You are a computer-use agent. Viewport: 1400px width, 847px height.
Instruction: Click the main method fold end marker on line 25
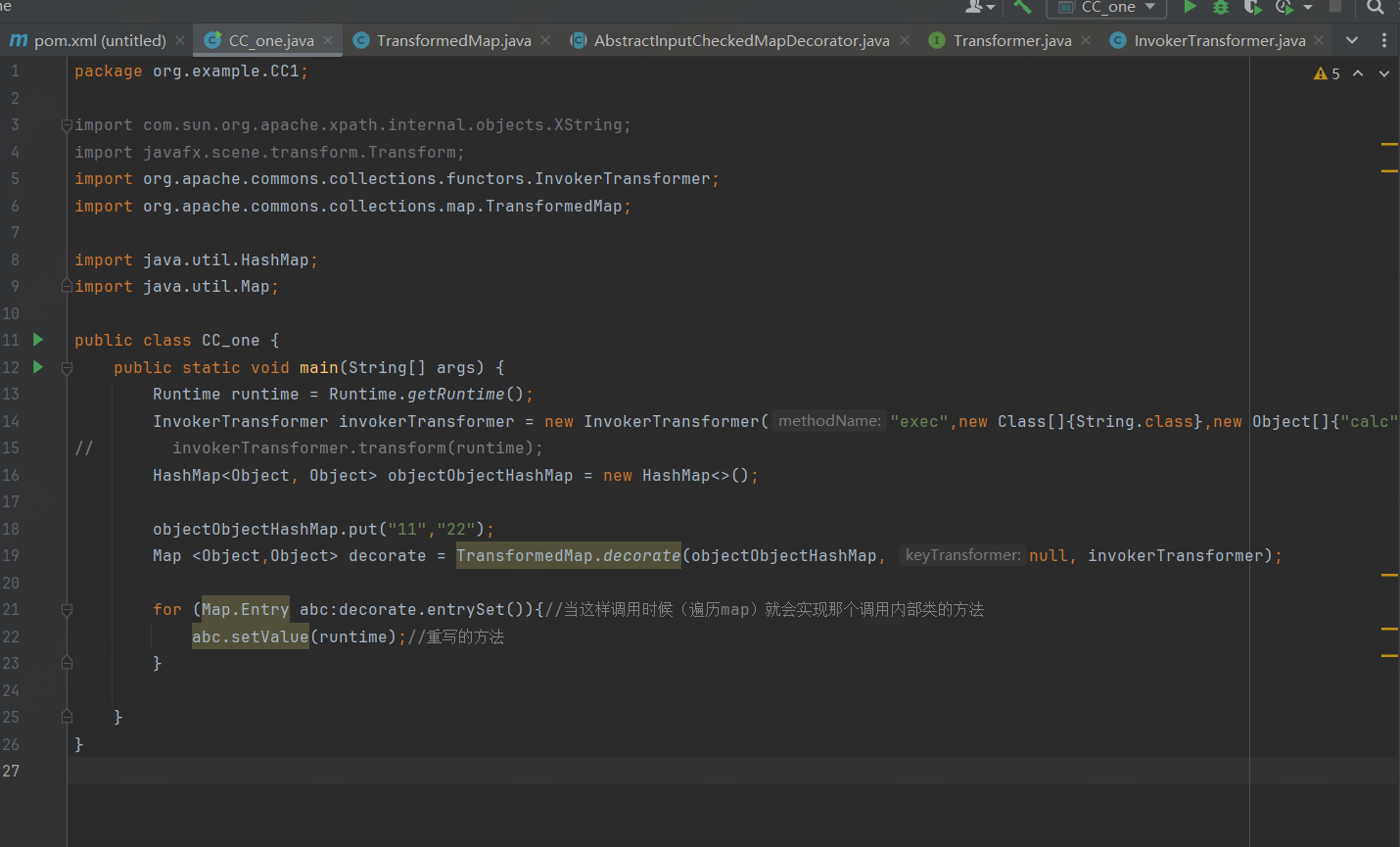click(67, 717)
